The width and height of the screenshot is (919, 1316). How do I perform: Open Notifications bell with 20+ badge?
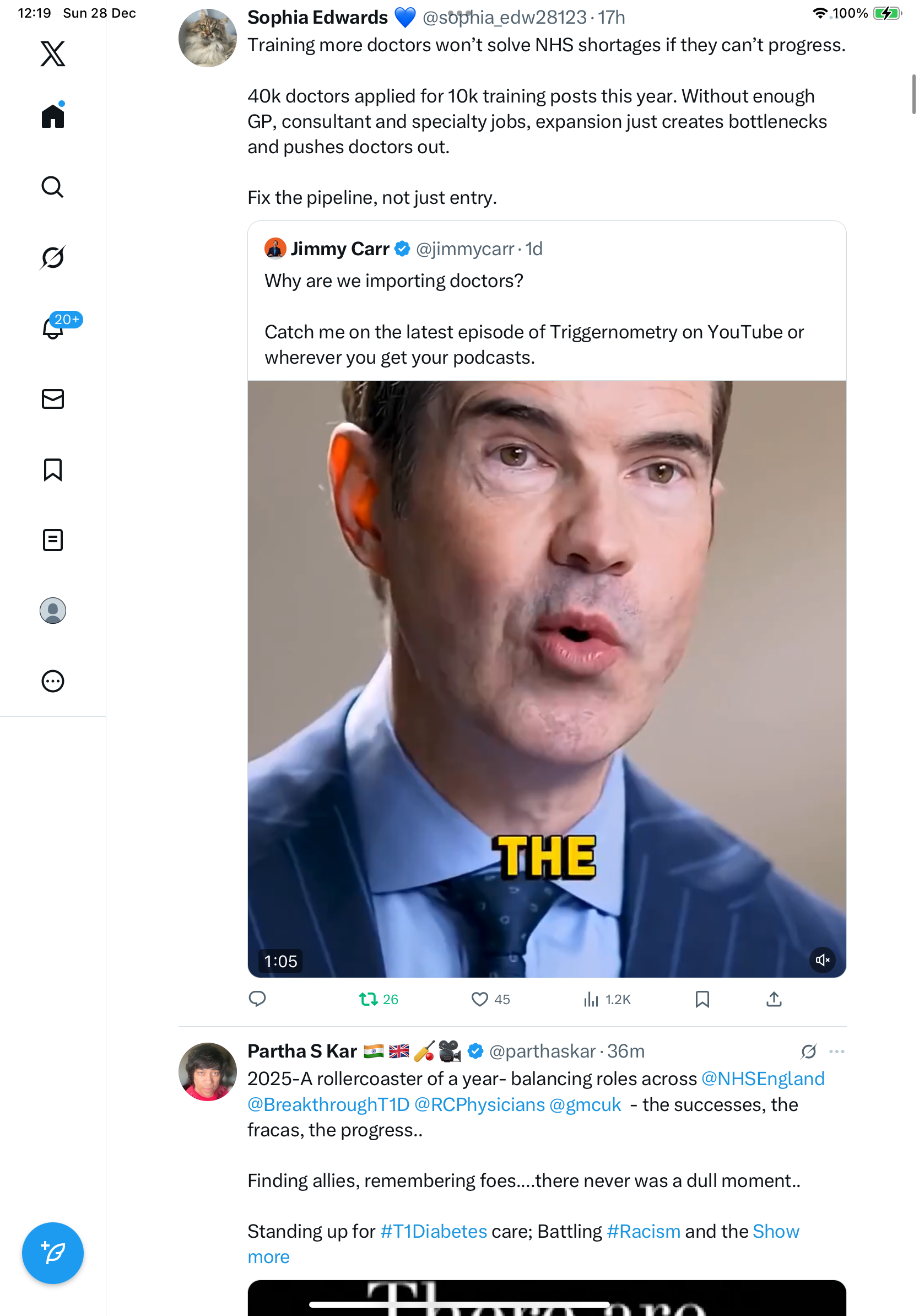[x=53, y=328]
